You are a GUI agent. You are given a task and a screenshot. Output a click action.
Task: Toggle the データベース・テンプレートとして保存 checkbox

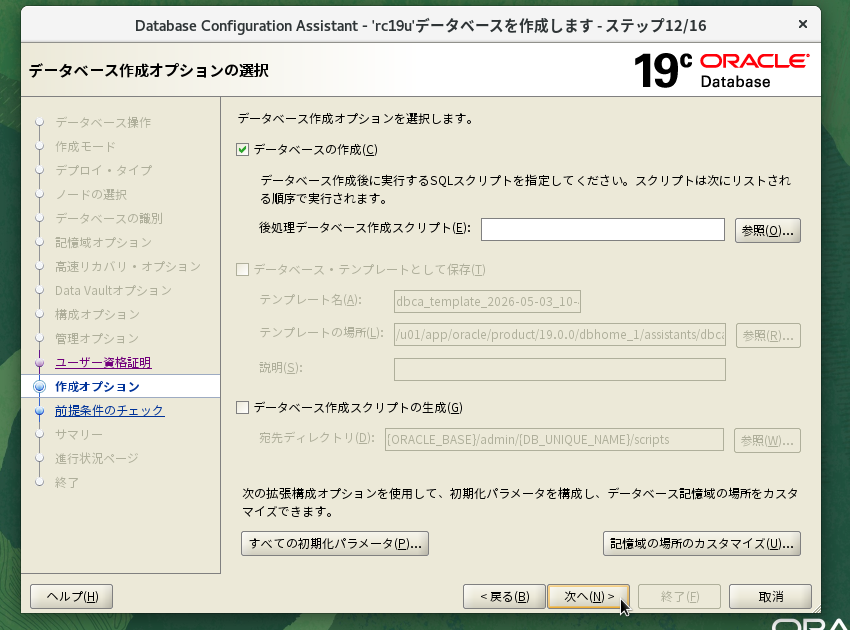242,269
